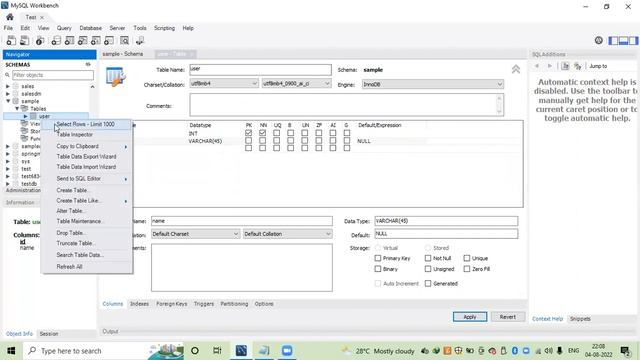640x360 pixels.
Task: Toggle the left sidebar panel icon
Action: (x=613, y=40)
